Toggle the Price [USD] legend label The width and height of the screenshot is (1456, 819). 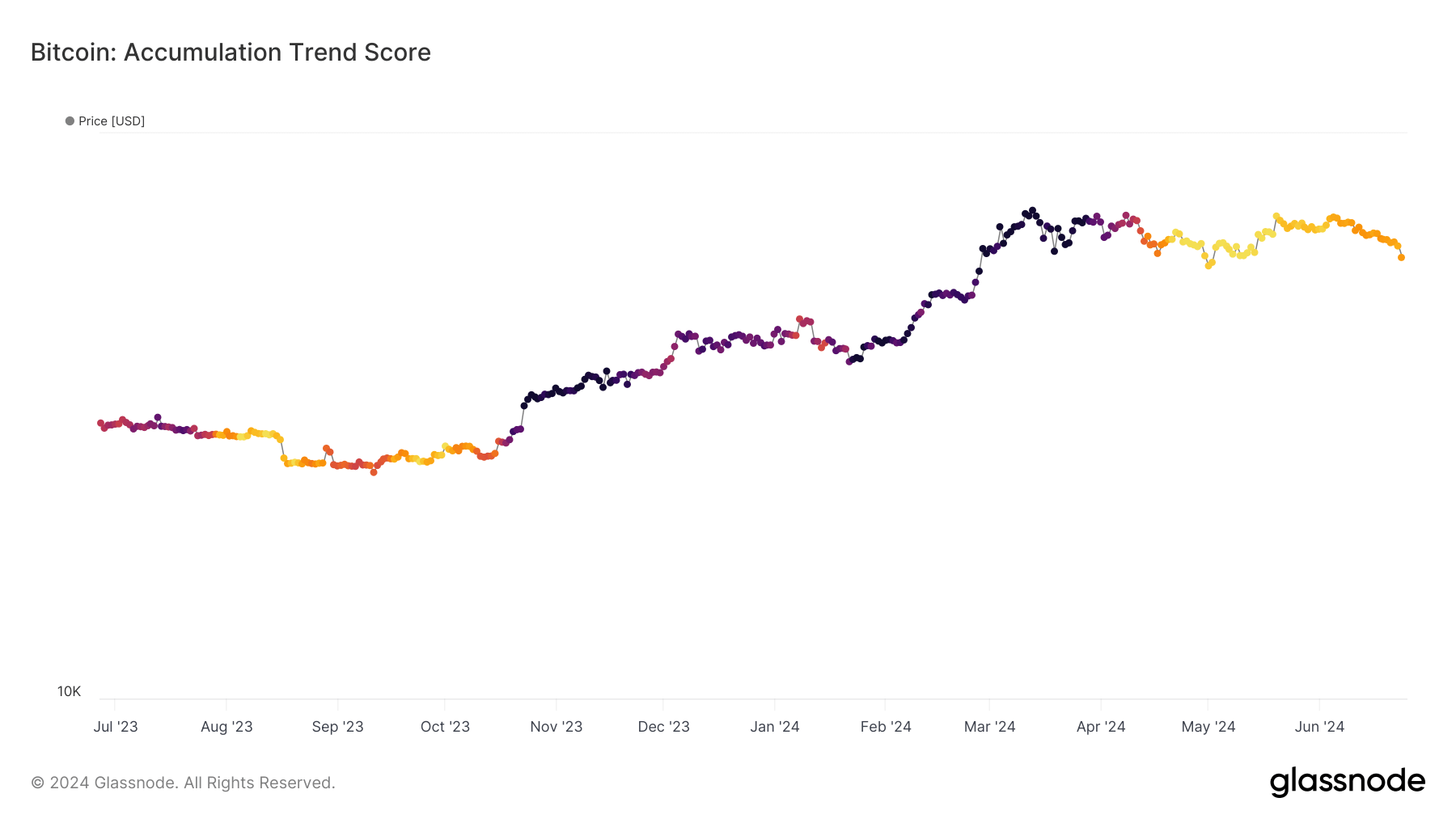click(x=112, y=121)
